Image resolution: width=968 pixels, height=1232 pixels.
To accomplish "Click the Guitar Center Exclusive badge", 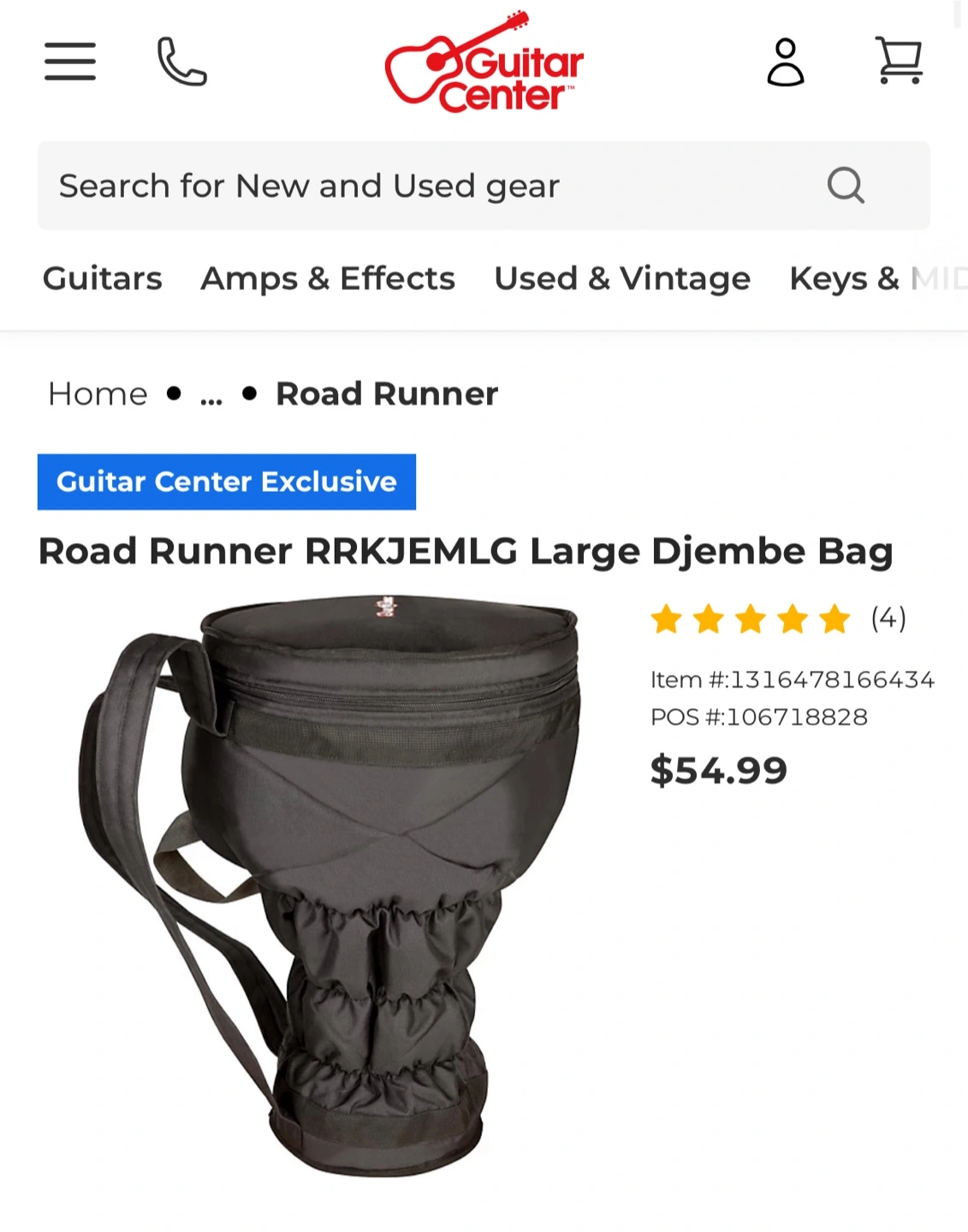I will tap(227, 482).
